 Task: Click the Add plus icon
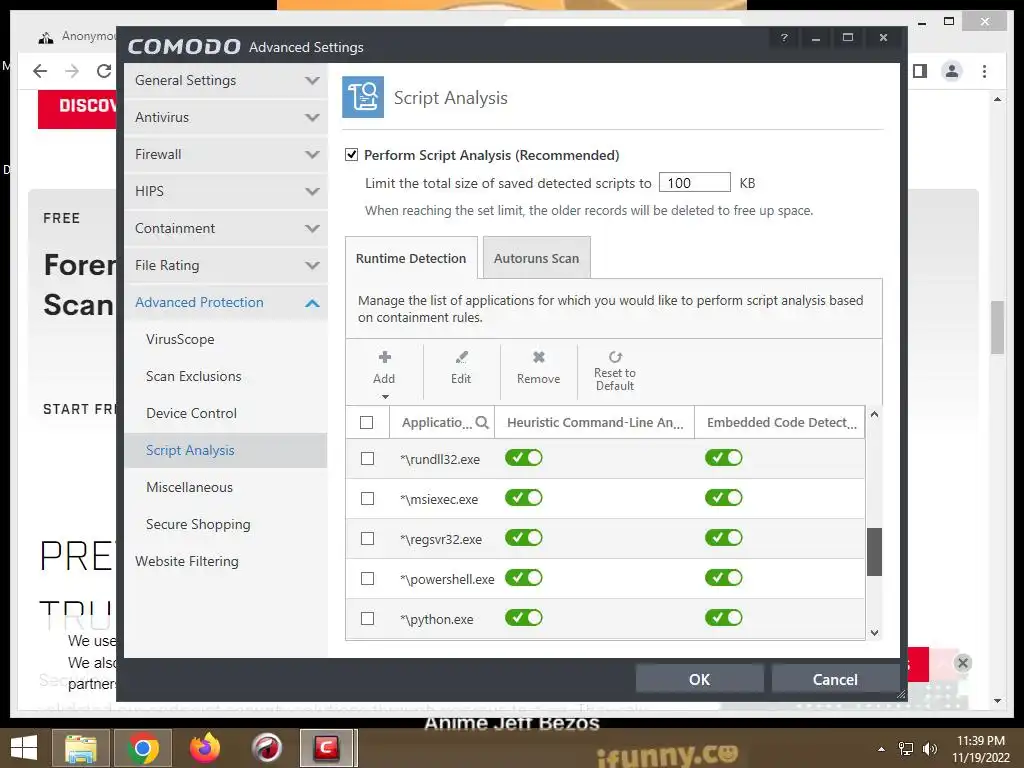click(385, 357)
